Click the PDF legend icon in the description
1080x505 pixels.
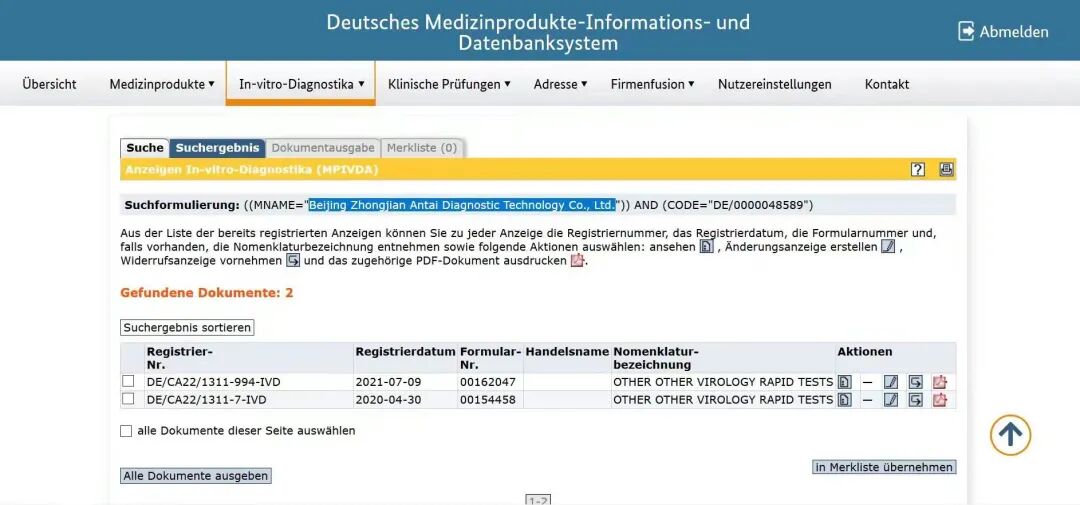[x=577, y=261]
